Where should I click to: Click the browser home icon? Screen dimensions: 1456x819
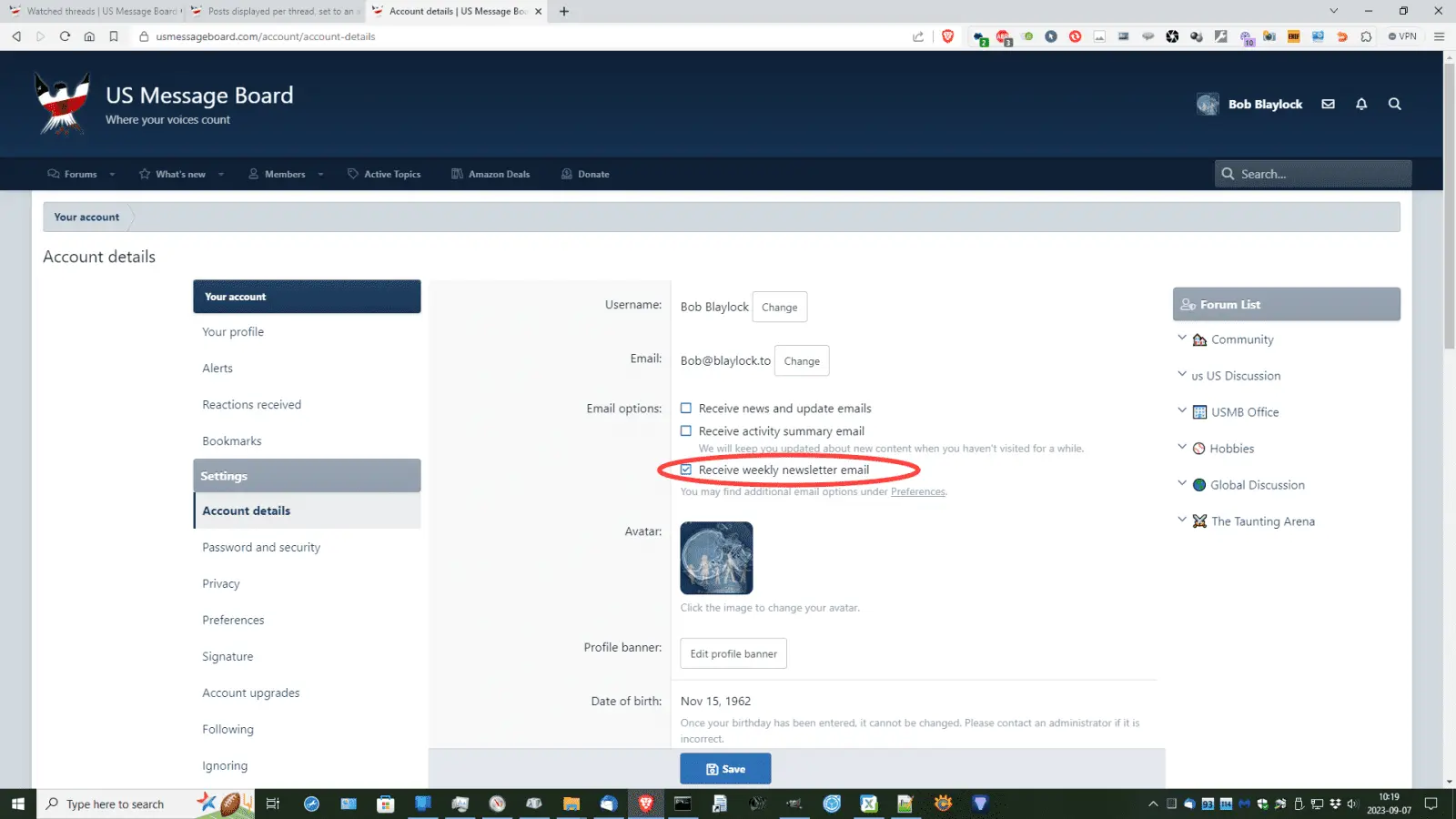(x=89, y=36)
